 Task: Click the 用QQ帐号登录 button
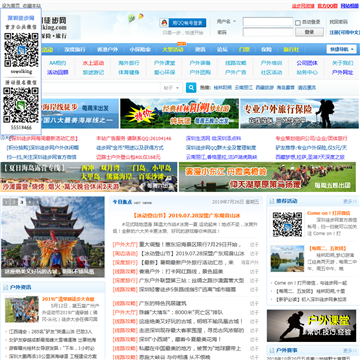183,23
